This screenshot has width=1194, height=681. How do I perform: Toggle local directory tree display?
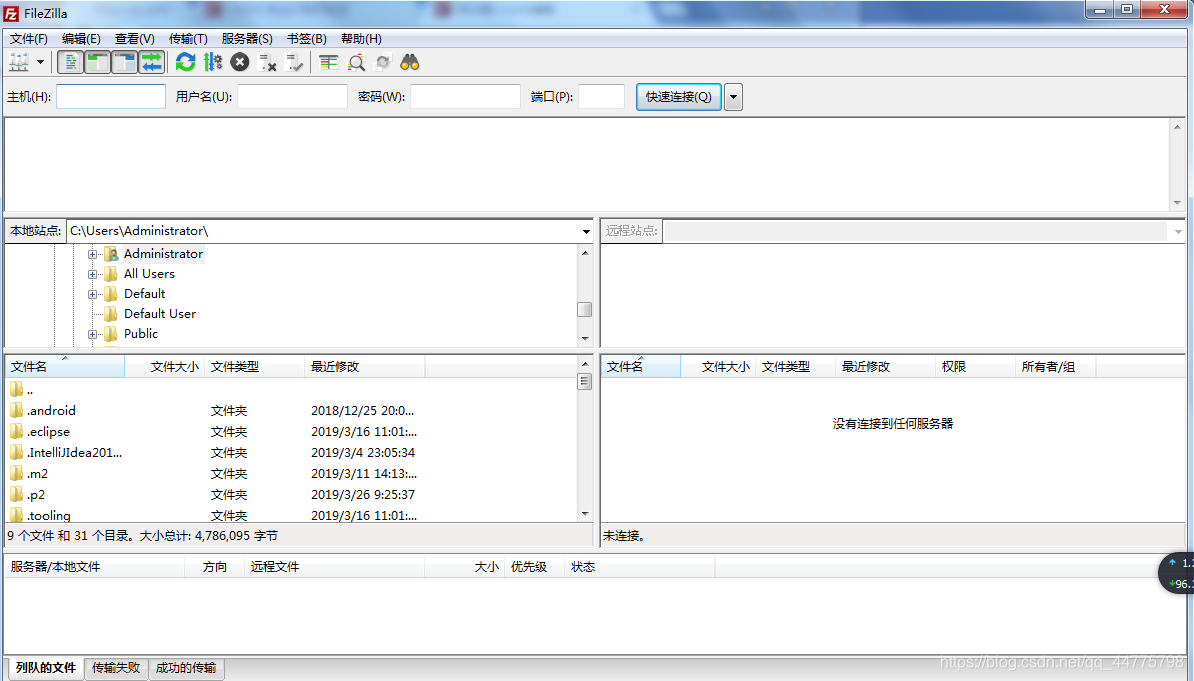[x=97, y=62]
